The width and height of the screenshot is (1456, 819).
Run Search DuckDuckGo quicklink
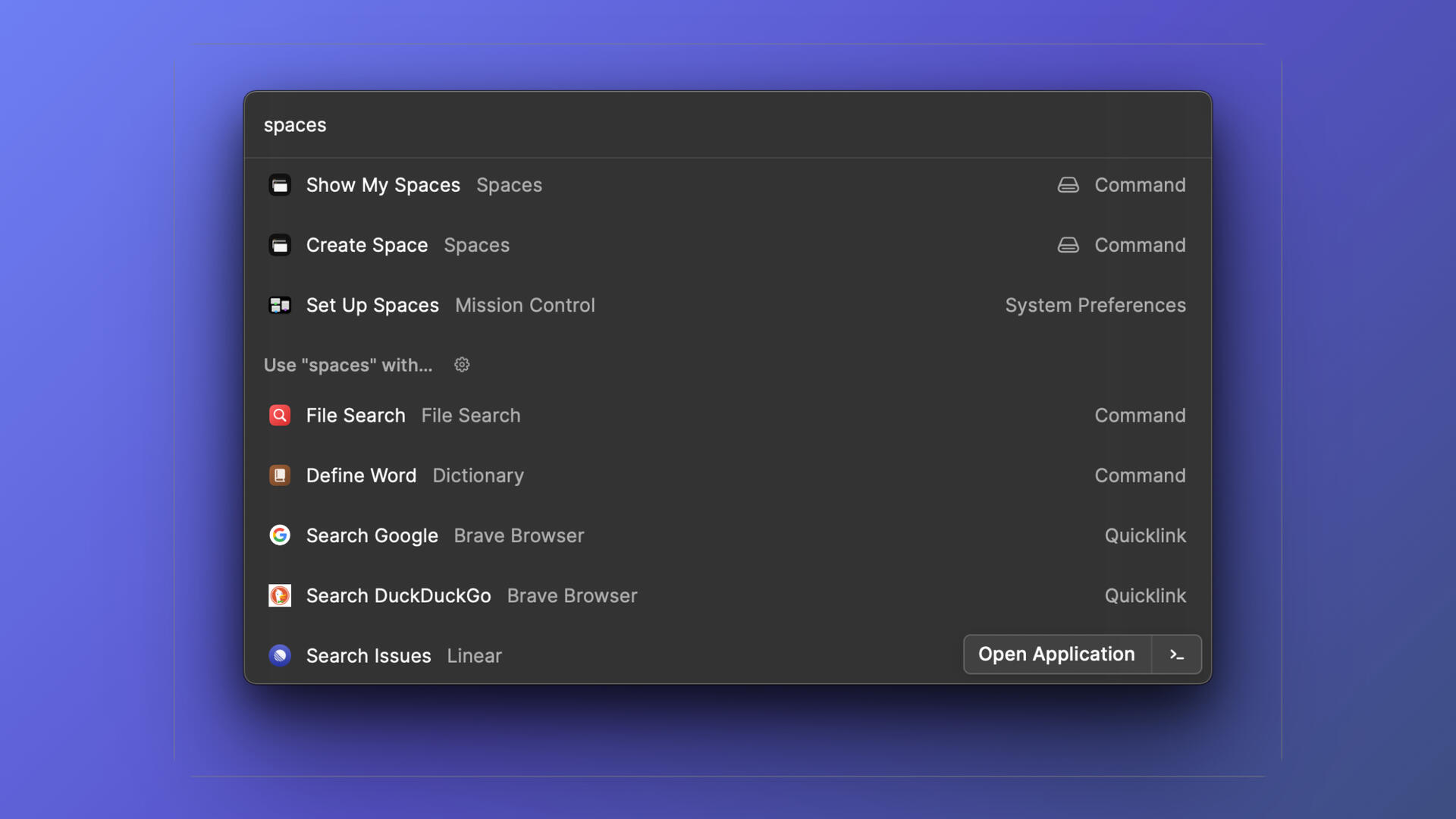pos(398,595)
